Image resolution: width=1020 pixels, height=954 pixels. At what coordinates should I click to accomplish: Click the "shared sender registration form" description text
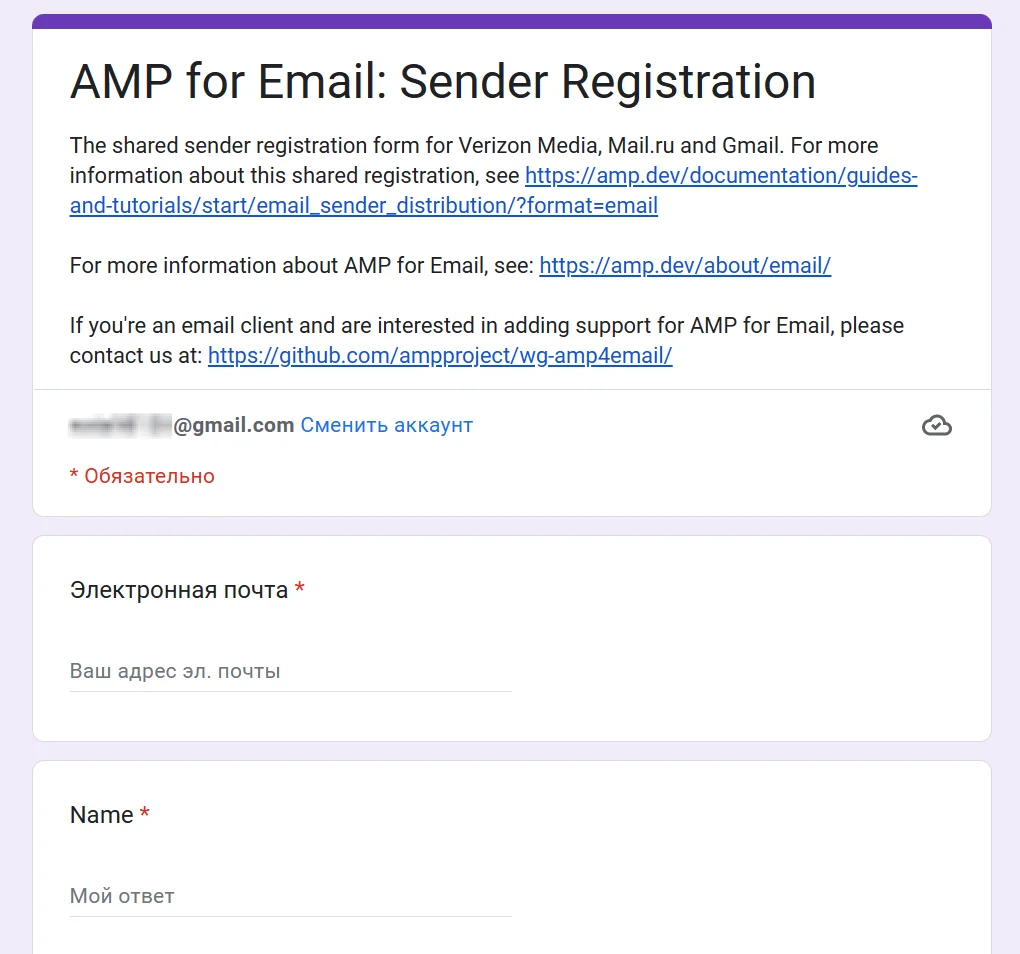(x=300, y=146)
